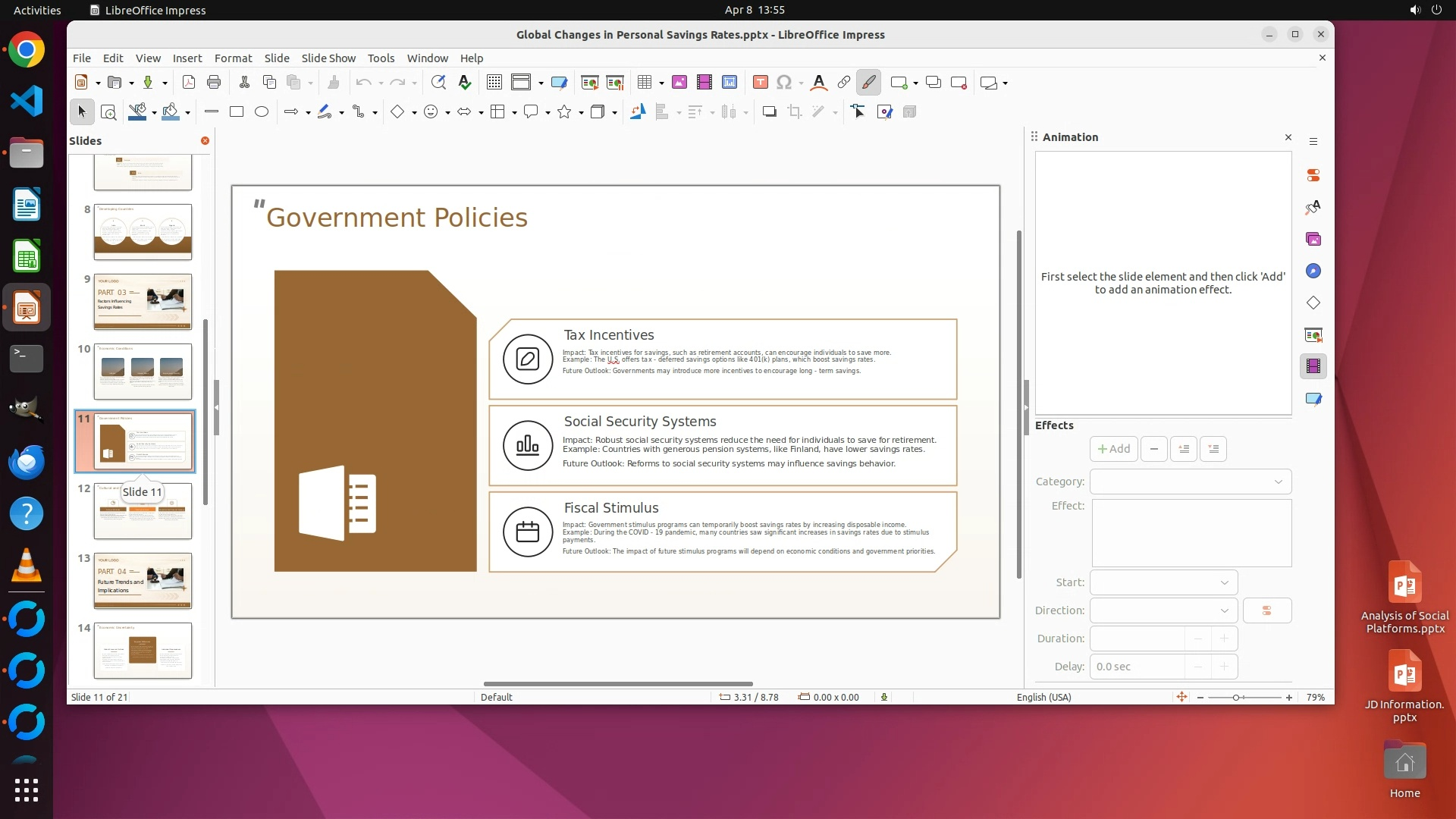
Task: Select slide 13 thumbnail
Action: click(143, 581)
